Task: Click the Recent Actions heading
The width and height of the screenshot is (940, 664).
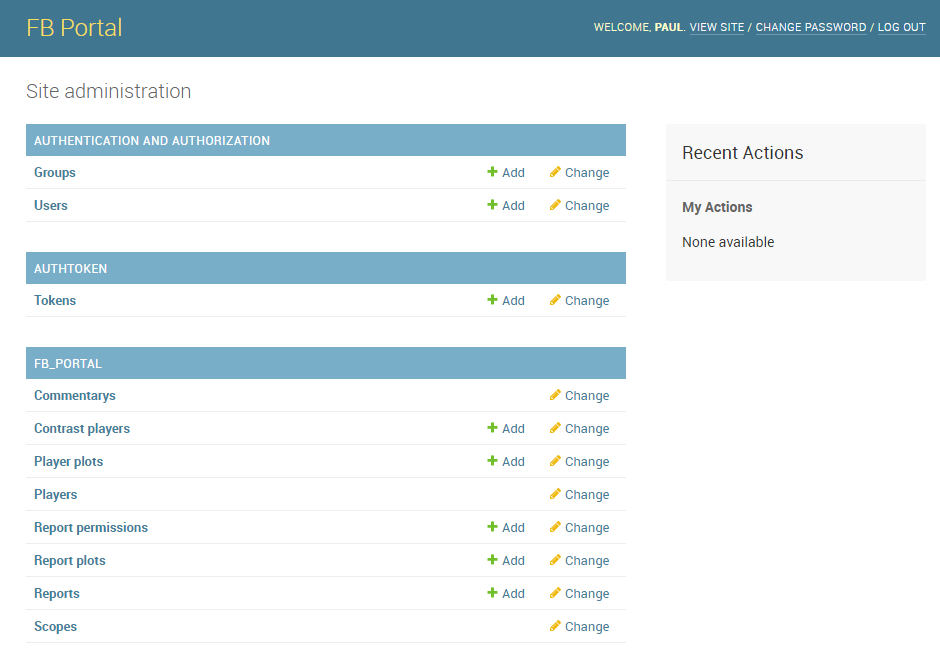Action: (742, 153)
